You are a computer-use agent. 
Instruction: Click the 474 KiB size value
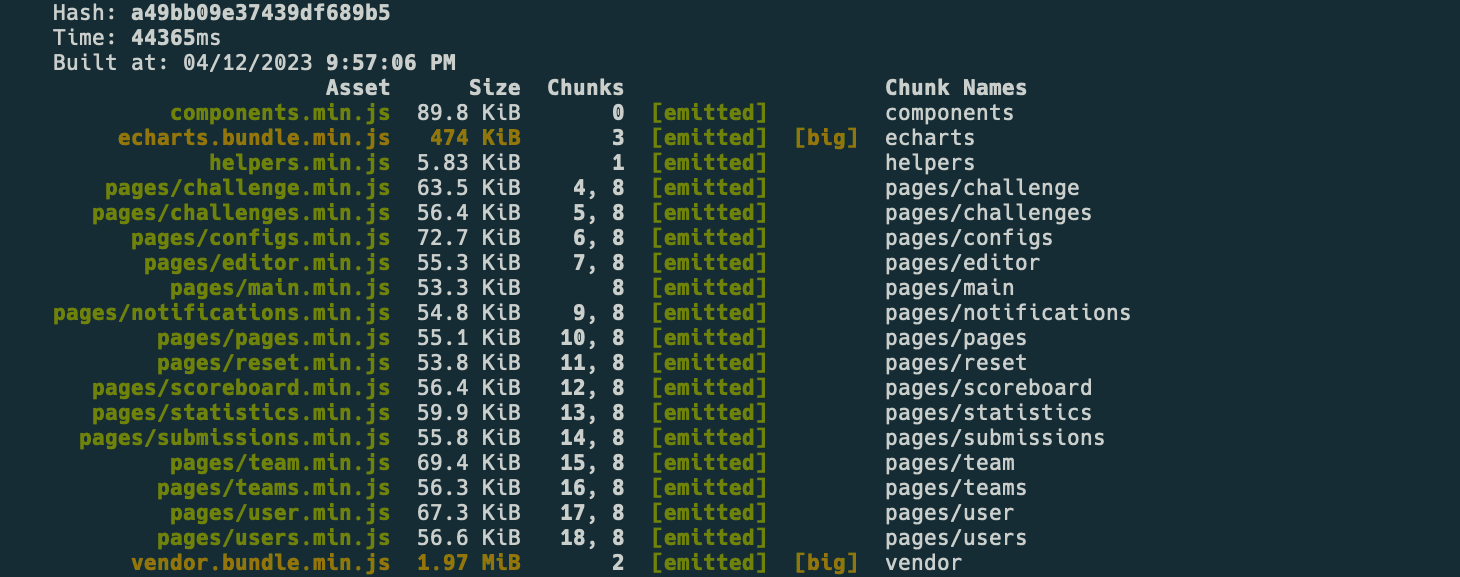tap(475, 138)
